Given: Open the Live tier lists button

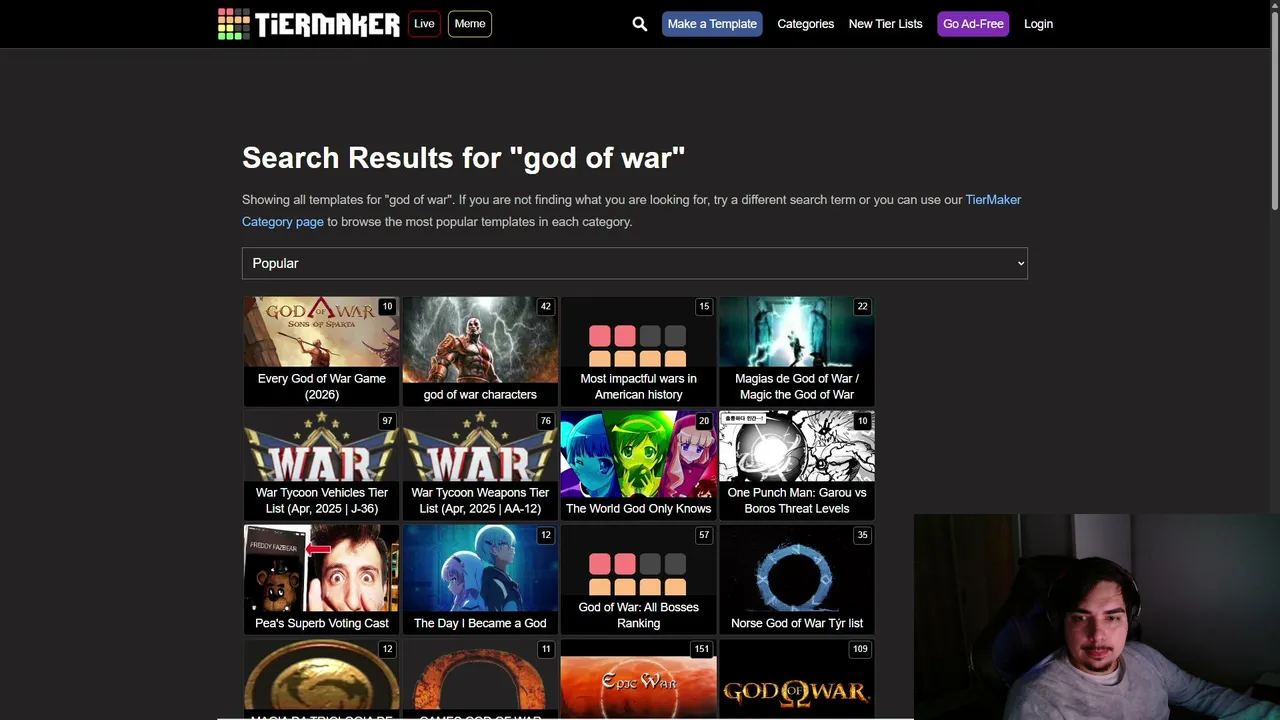Looking at the screenshot, I should 424,24.
